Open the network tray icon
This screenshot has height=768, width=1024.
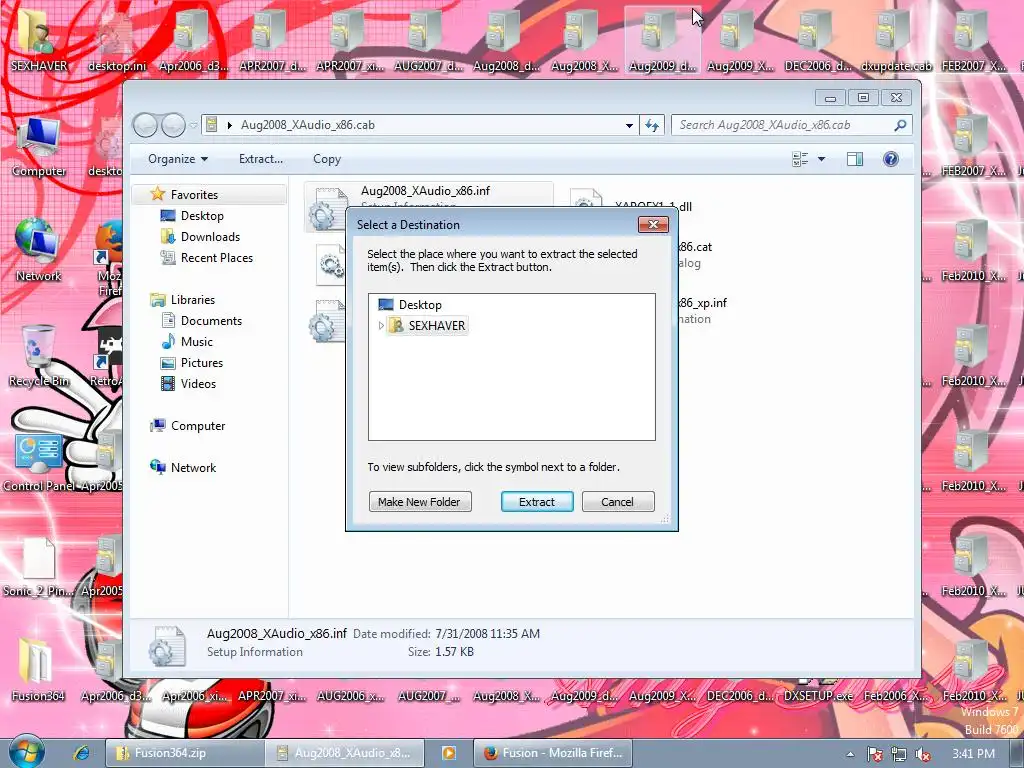pyautogui.click(x=899, y=754)
